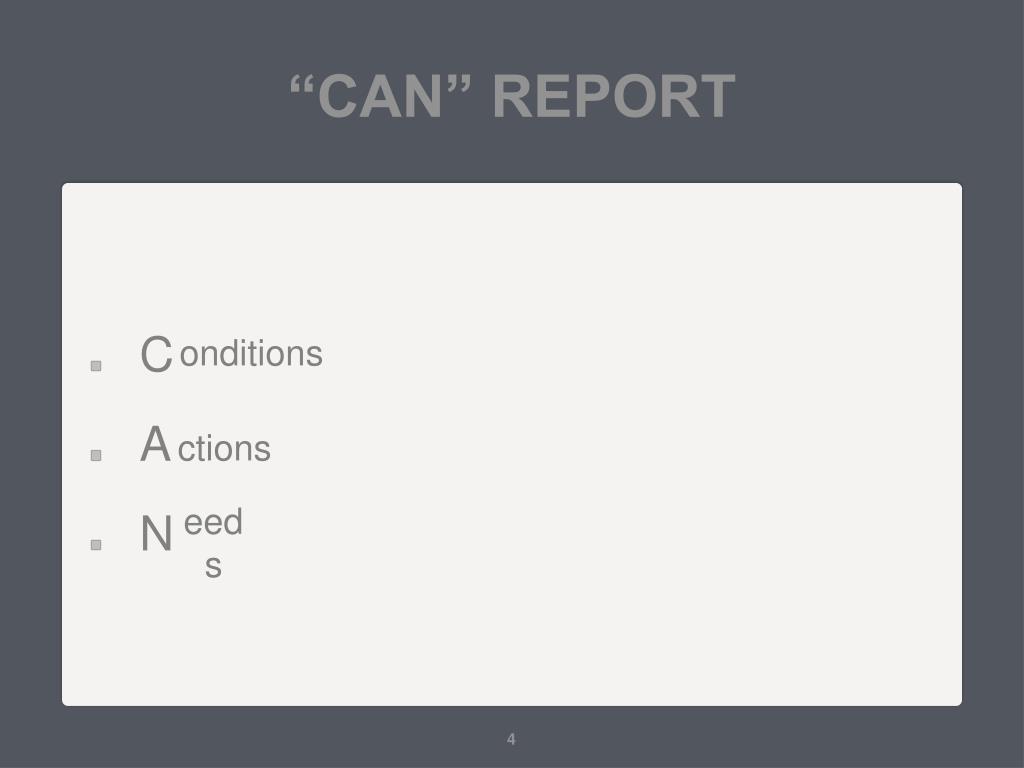Select the word CAN in the title
This screenshot has width=1024, height=768.
[x=380, y=97]
